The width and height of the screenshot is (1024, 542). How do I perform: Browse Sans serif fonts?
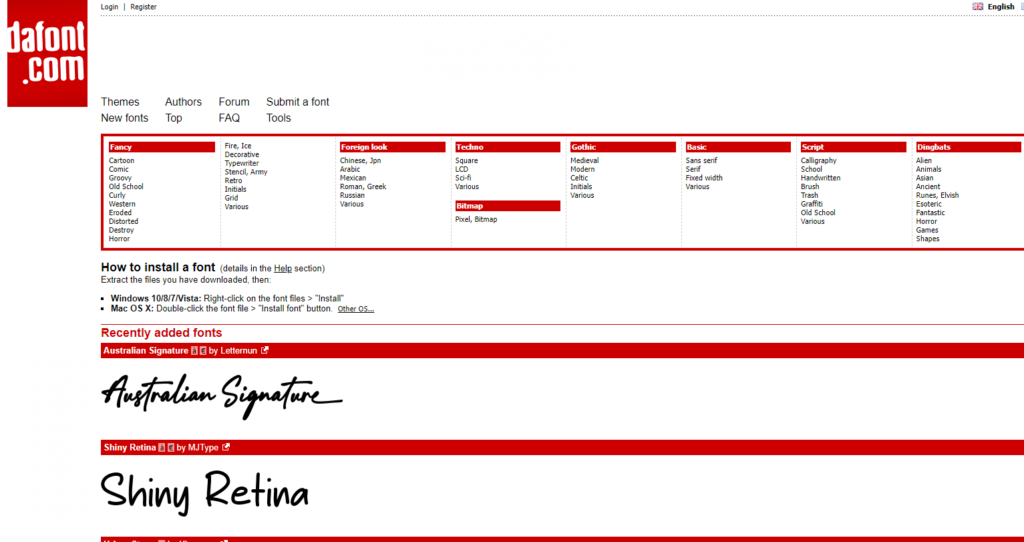tap(701, 161)
